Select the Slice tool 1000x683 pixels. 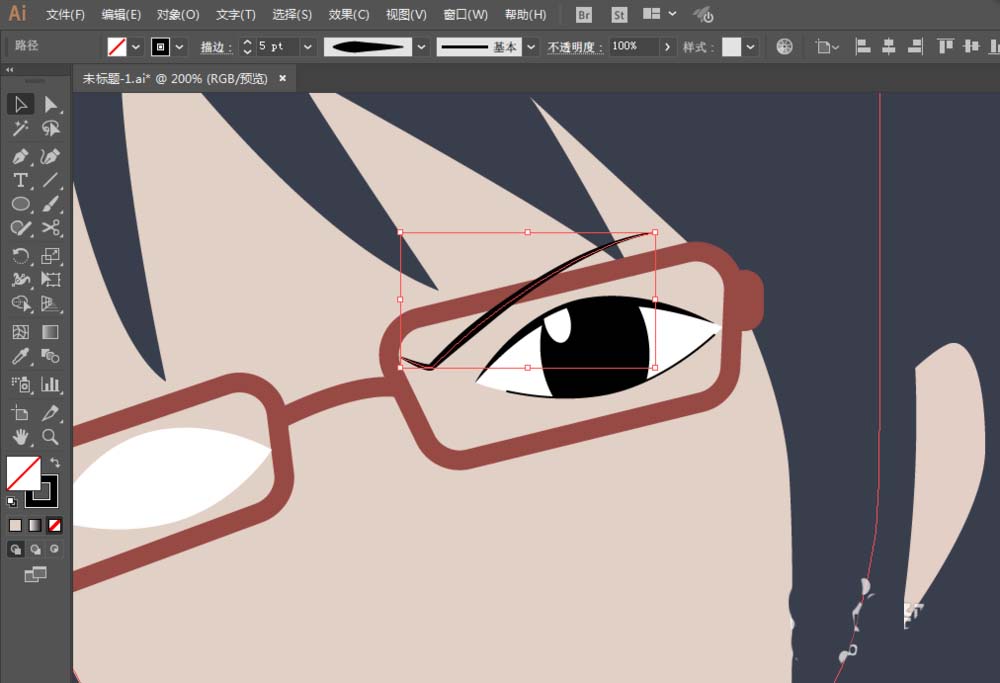[x=50, y=413]
